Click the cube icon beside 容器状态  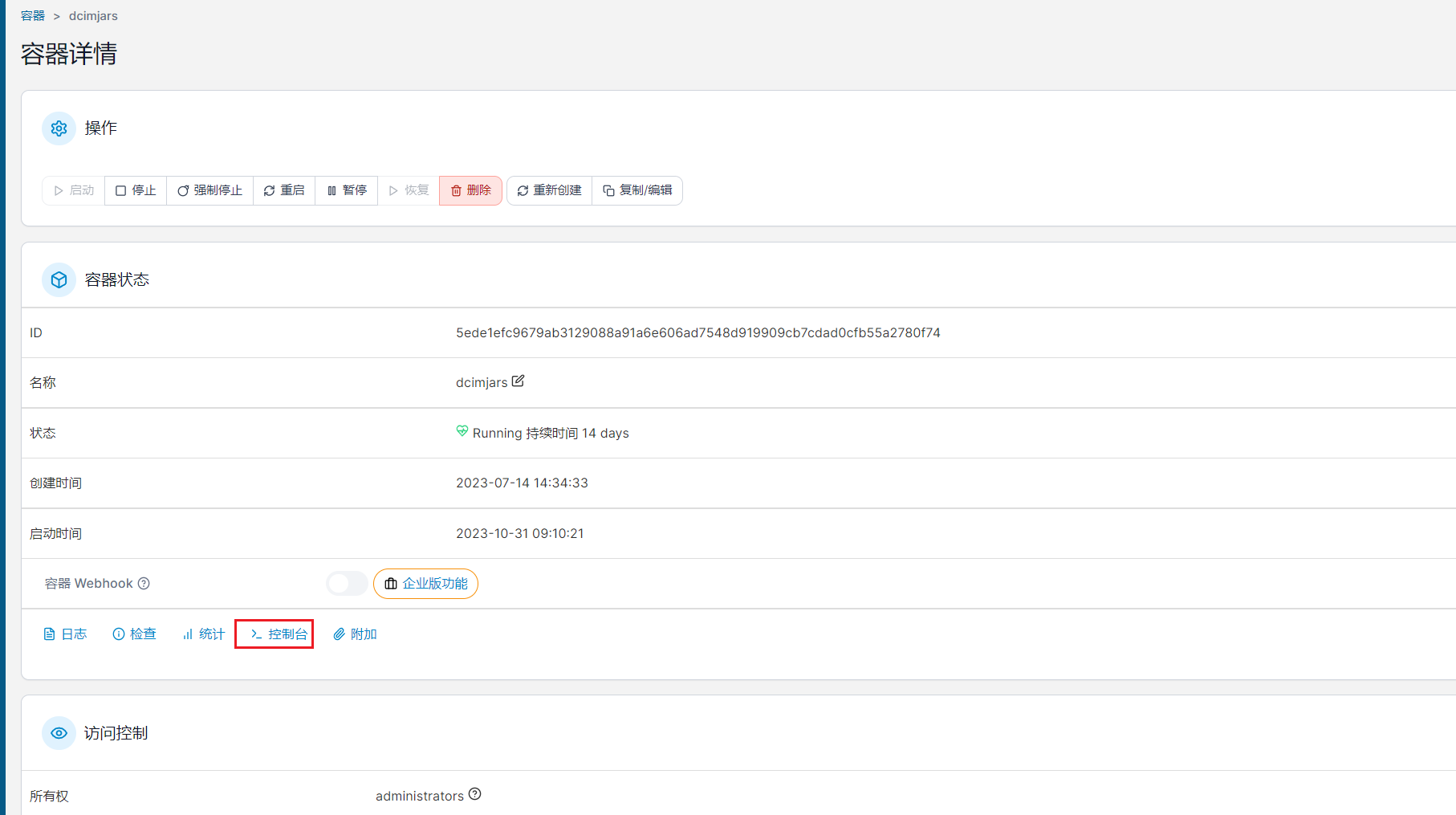(59, 279)
